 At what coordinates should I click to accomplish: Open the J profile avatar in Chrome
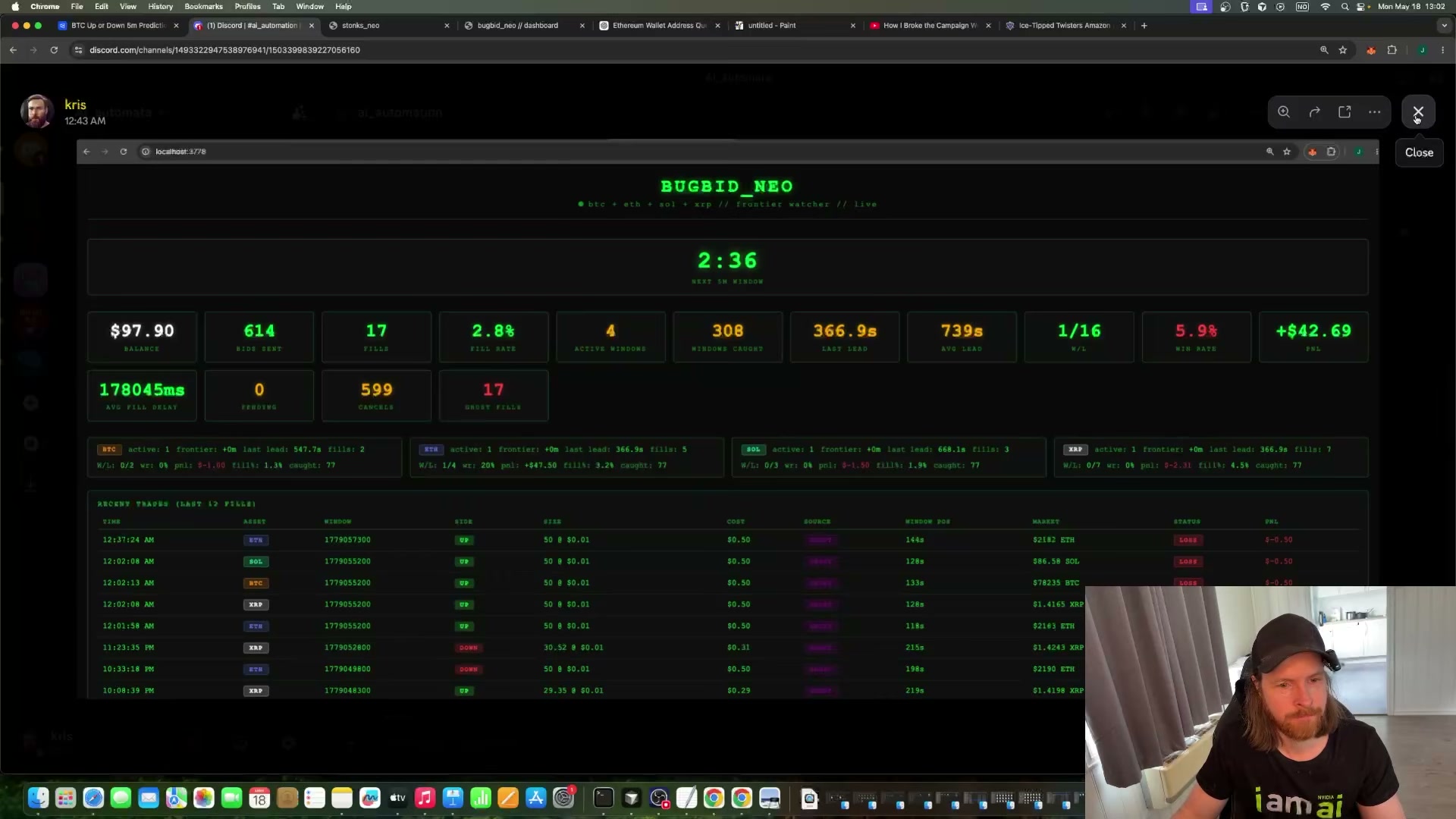[1422, 50]
